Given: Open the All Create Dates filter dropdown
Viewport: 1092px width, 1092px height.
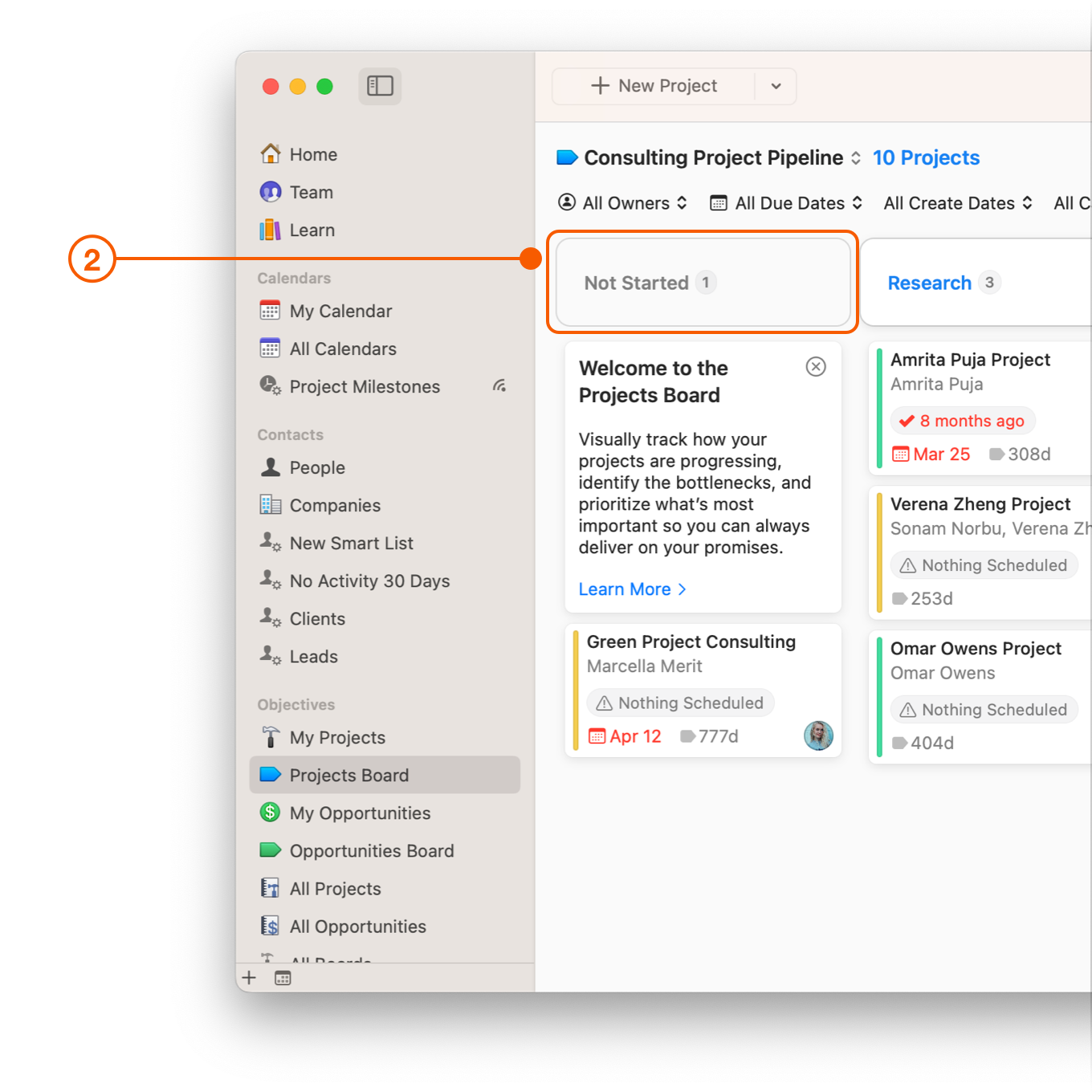Looking at the screenshot, I should (x=958, y=203).
